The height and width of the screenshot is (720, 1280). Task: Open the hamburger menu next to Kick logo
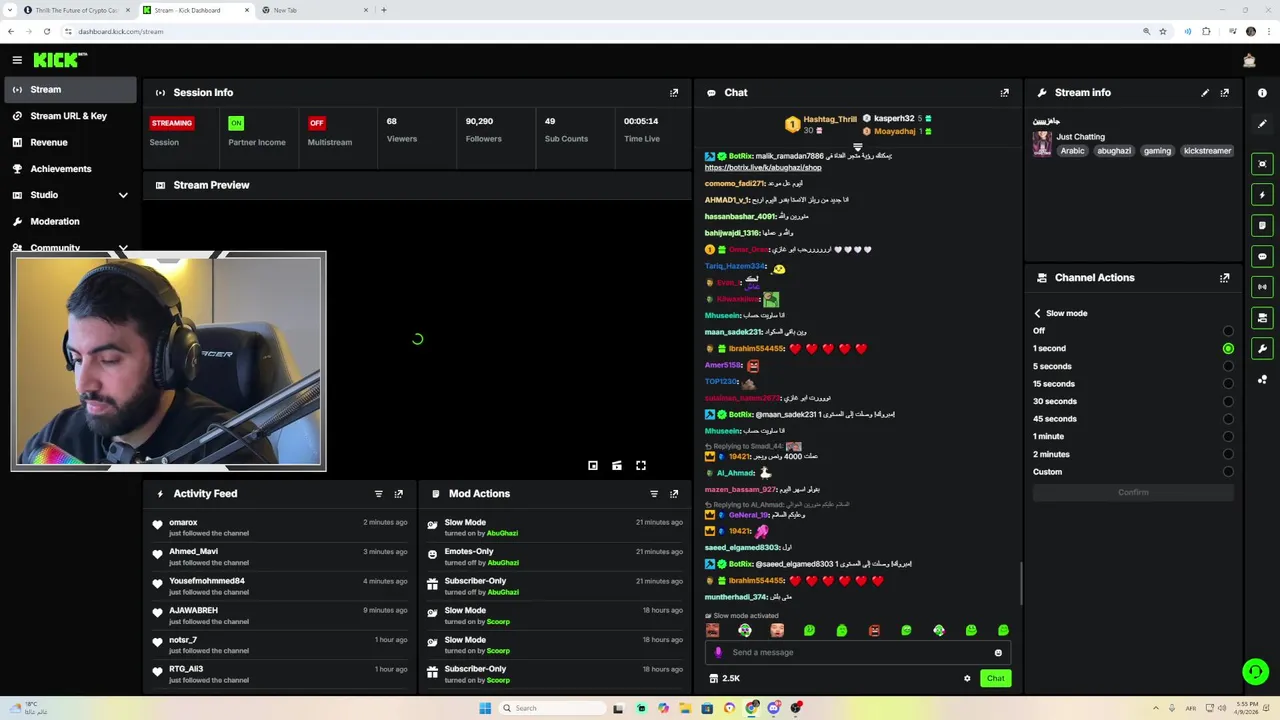tap(17, 60)
